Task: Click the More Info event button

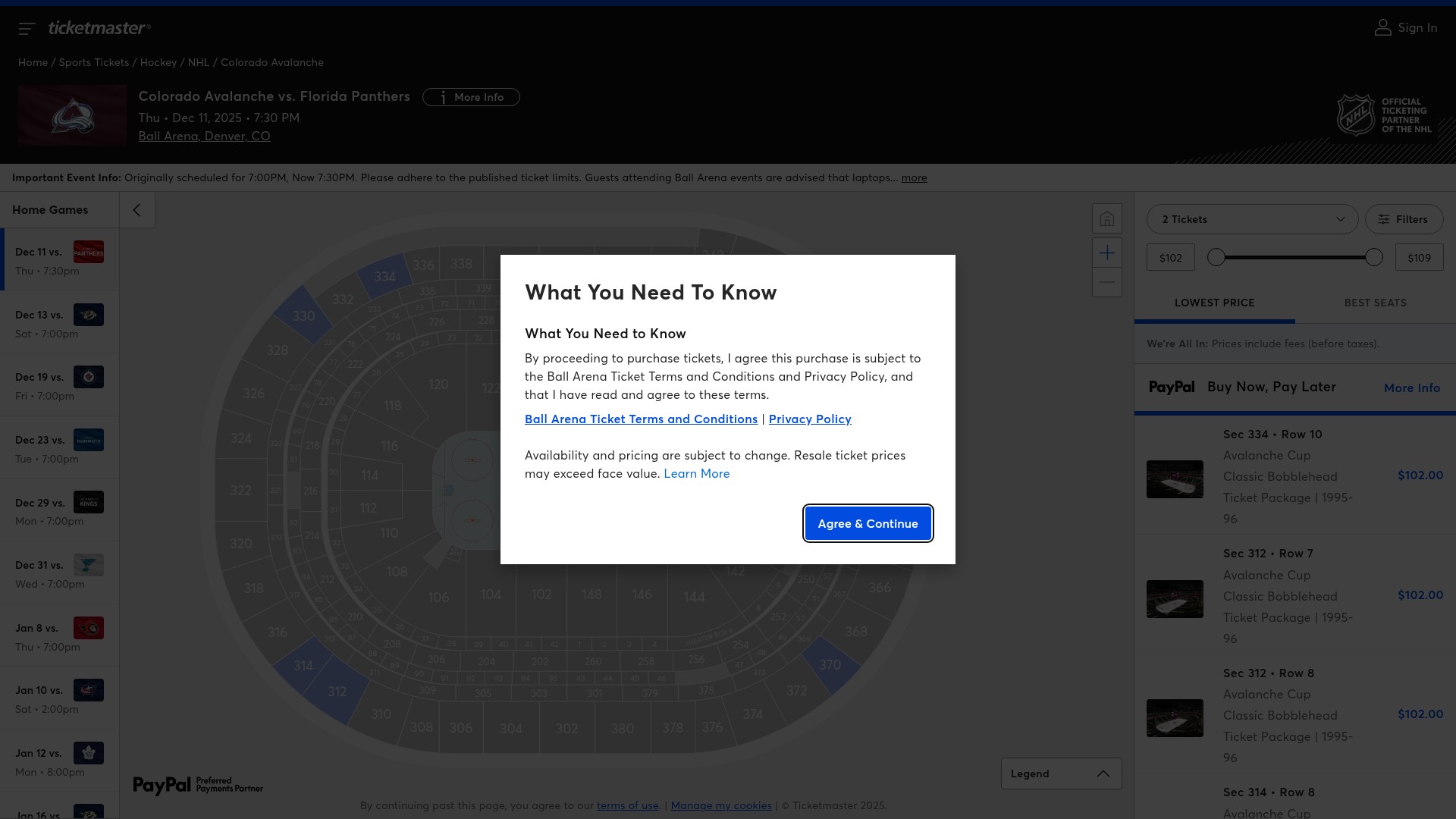Action: point(471,97)
